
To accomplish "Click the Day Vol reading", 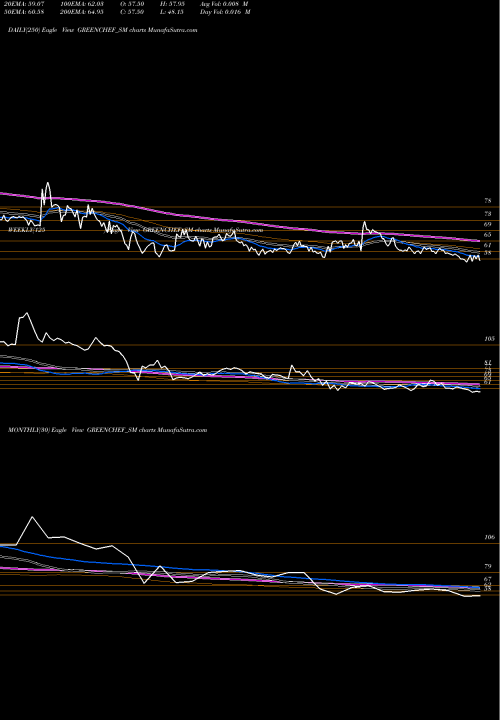I will coord(225,12).
